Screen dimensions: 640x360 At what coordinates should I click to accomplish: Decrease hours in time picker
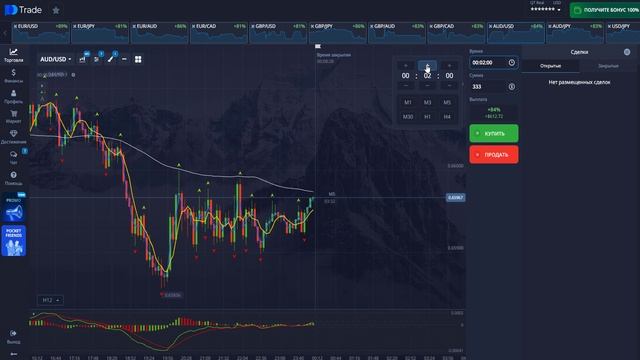[x=405, y=86]
